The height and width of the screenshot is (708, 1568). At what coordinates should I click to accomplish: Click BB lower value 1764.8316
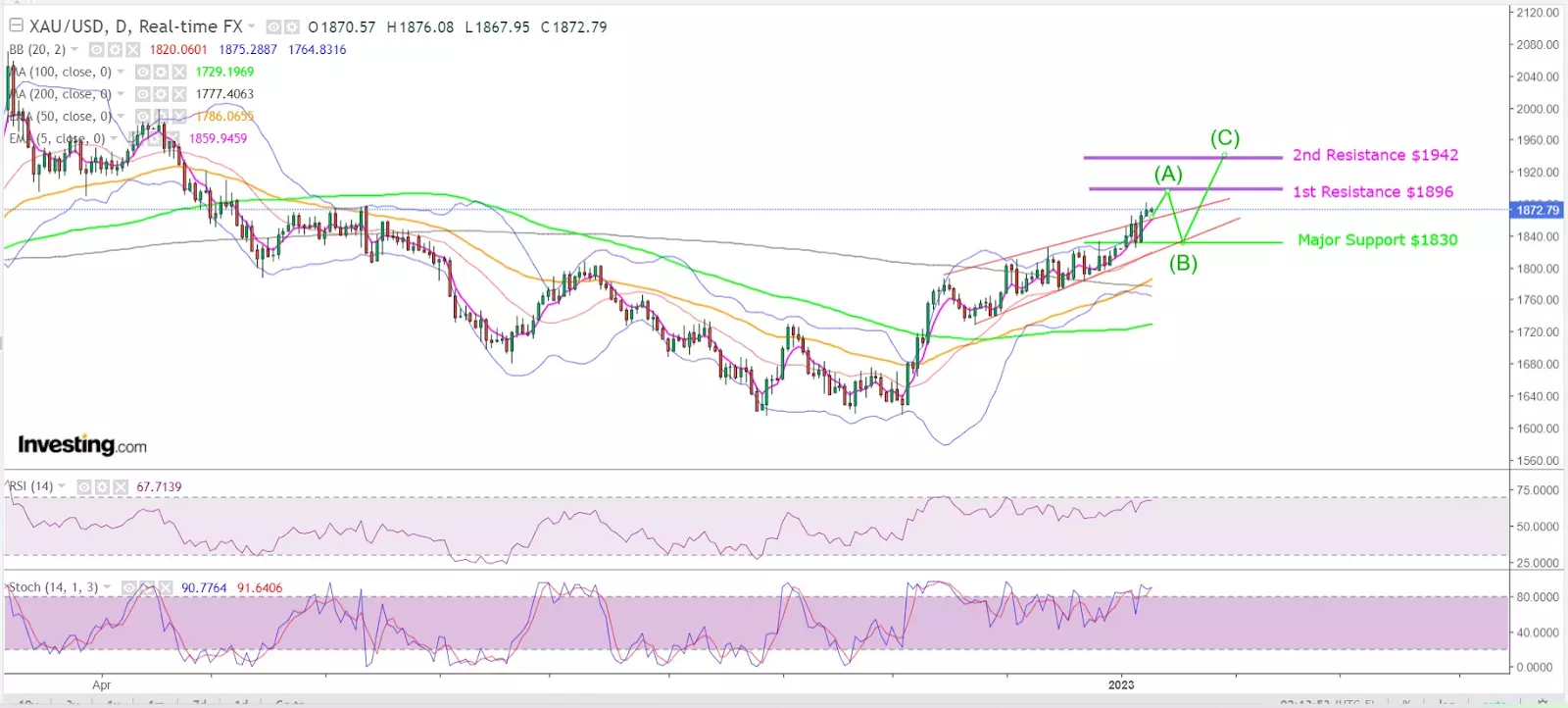(317, 50)
